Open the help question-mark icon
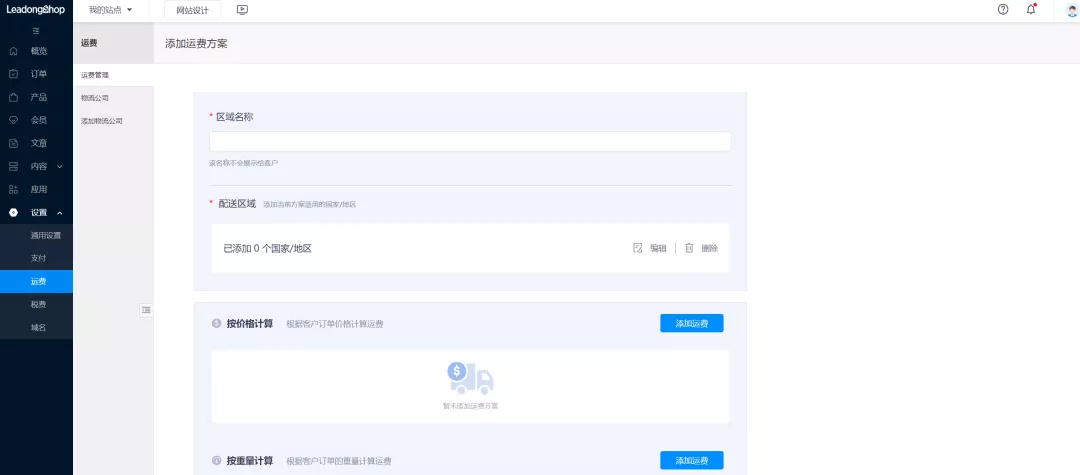 pyautogui.click(x=1003, y=10)
